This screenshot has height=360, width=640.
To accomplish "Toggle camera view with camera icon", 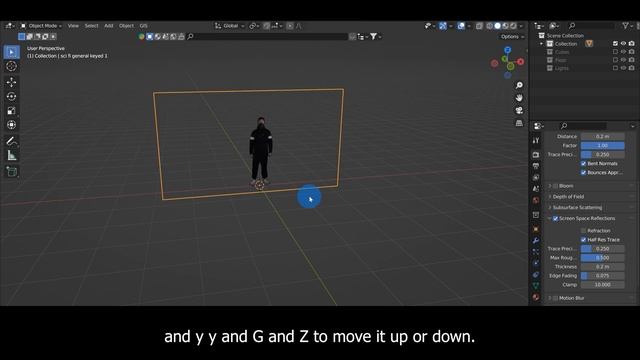I will click(x=519, y=111).
